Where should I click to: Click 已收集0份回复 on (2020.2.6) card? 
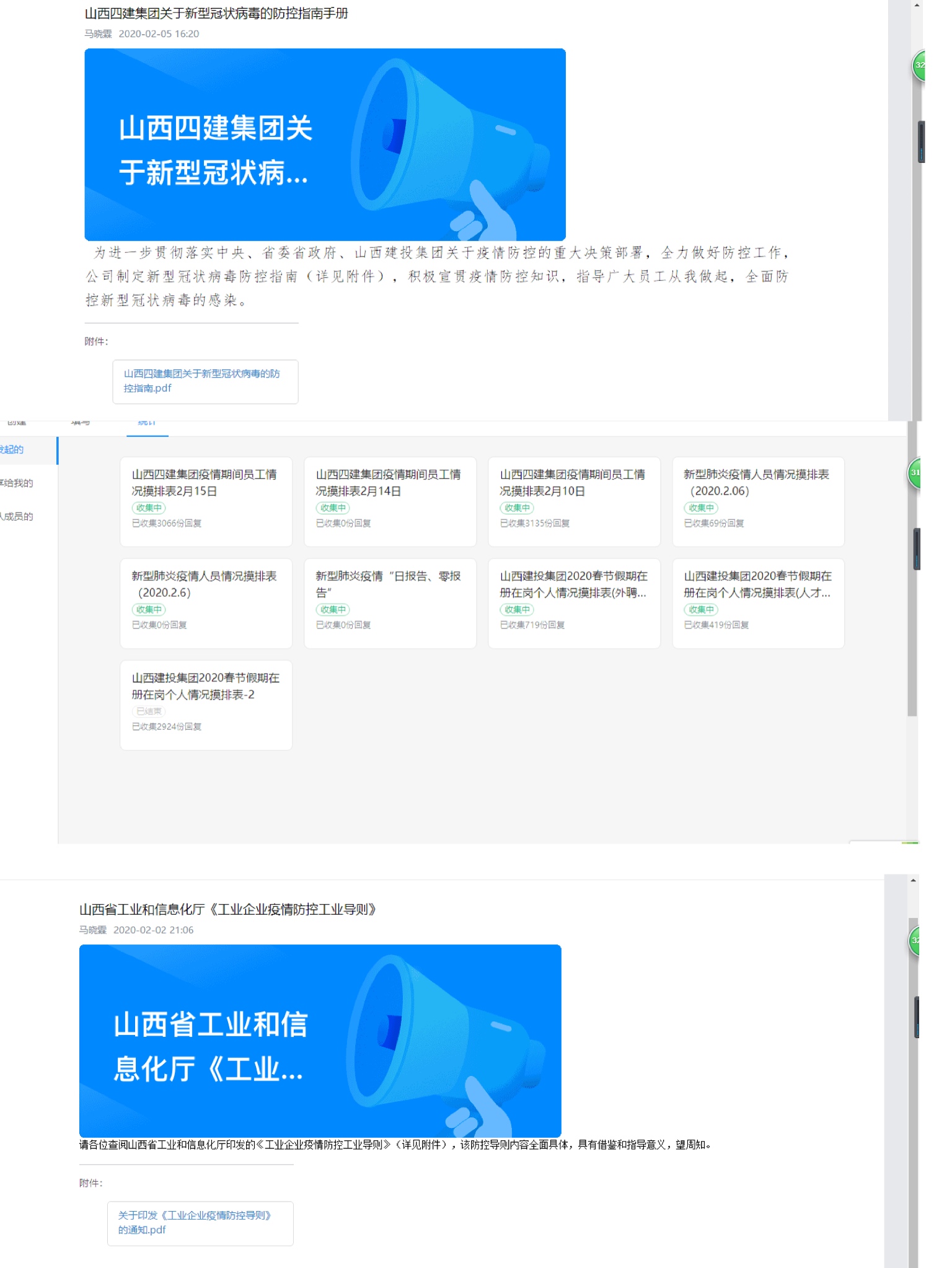159,625
